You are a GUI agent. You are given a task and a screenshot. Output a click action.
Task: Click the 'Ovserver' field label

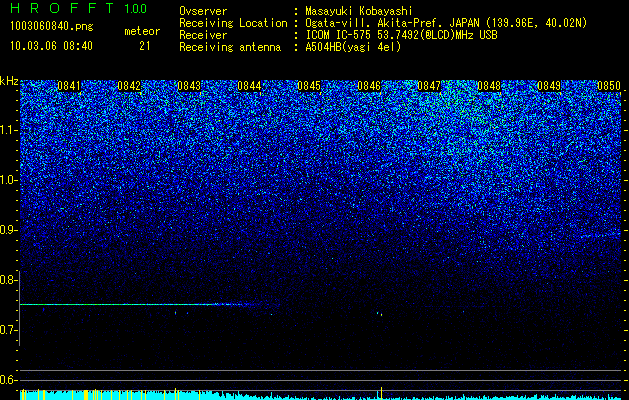coord(203,11)
